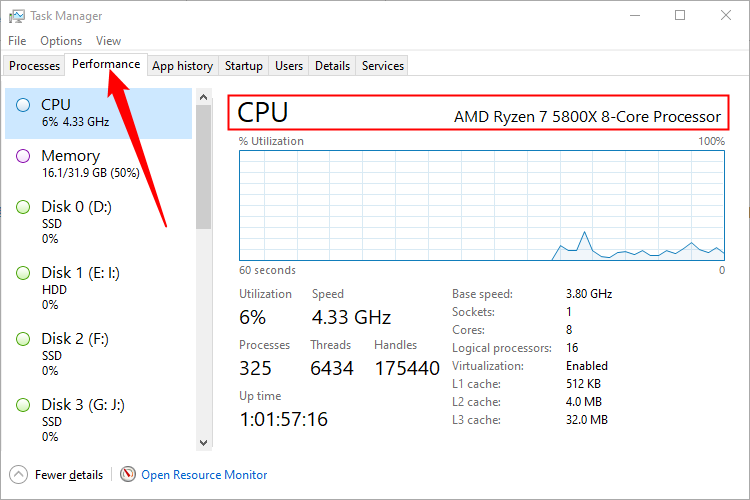The width and height of the screenshot is (750, 500).
Task: Open the Services tab
Action: coord(383,66)
